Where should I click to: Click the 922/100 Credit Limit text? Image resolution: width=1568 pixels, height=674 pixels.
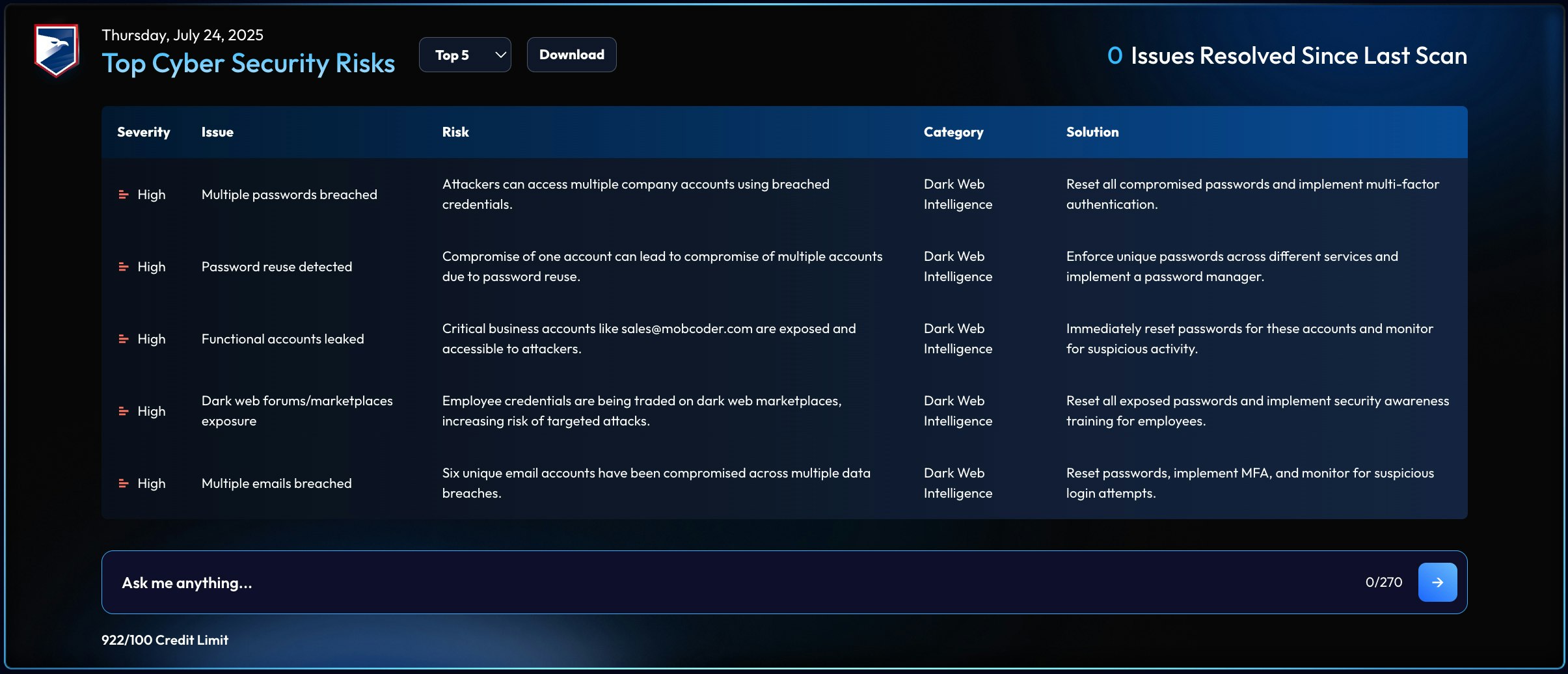point(165,640)
